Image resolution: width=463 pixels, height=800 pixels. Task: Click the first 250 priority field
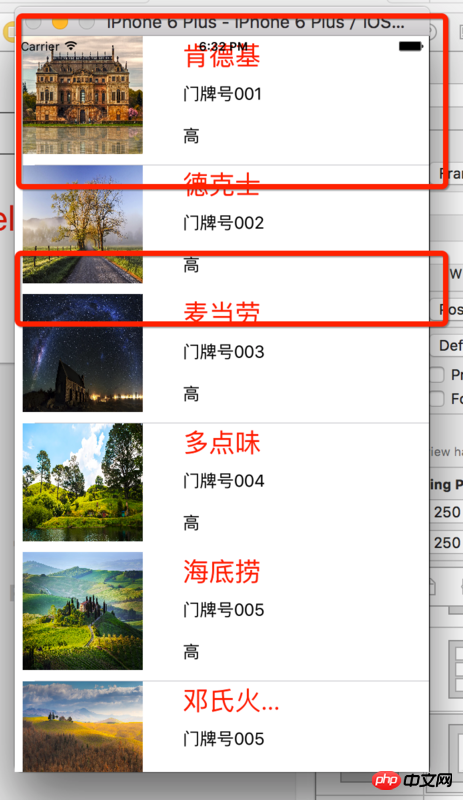[447, 511]
